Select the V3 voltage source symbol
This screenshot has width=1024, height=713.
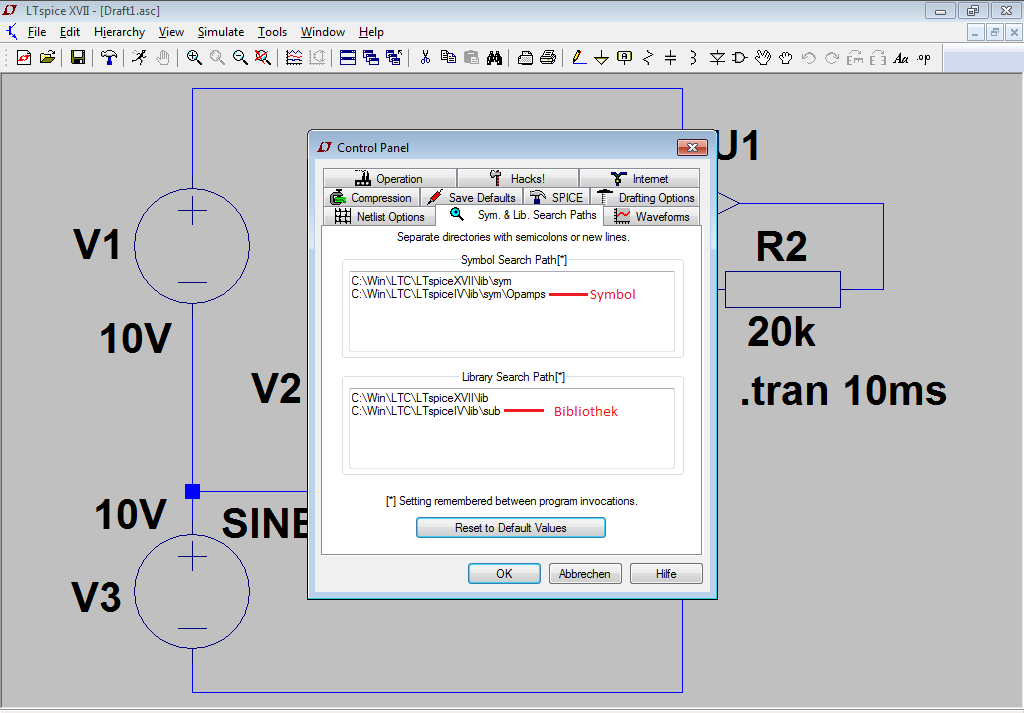[x=192, y=592]
